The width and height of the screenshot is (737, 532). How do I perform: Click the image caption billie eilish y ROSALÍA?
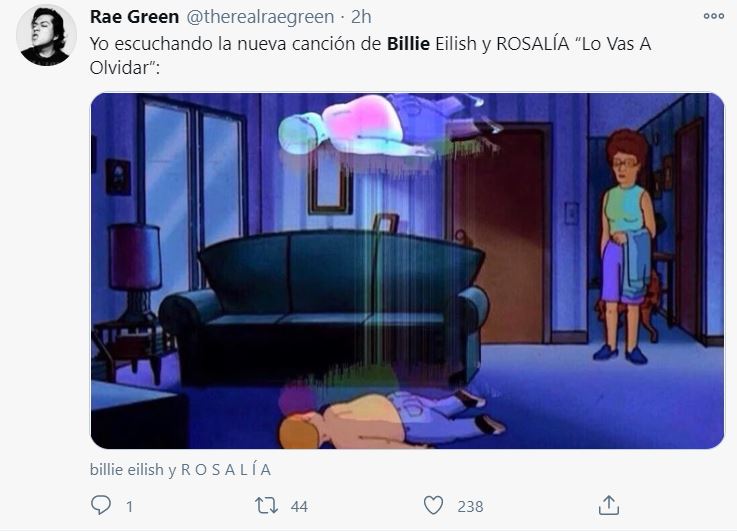coord(180,469)
